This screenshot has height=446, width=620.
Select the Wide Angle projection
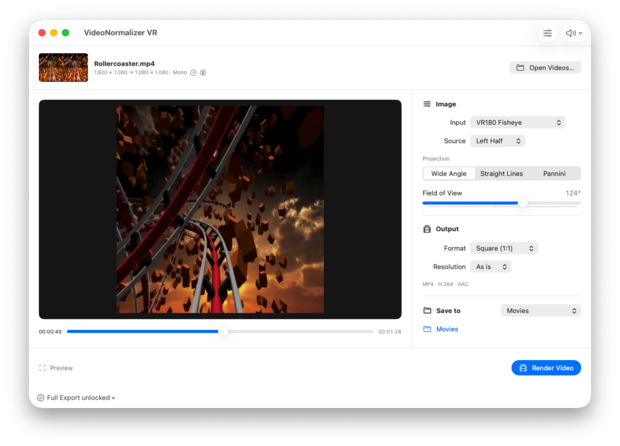tap(449, 174)
